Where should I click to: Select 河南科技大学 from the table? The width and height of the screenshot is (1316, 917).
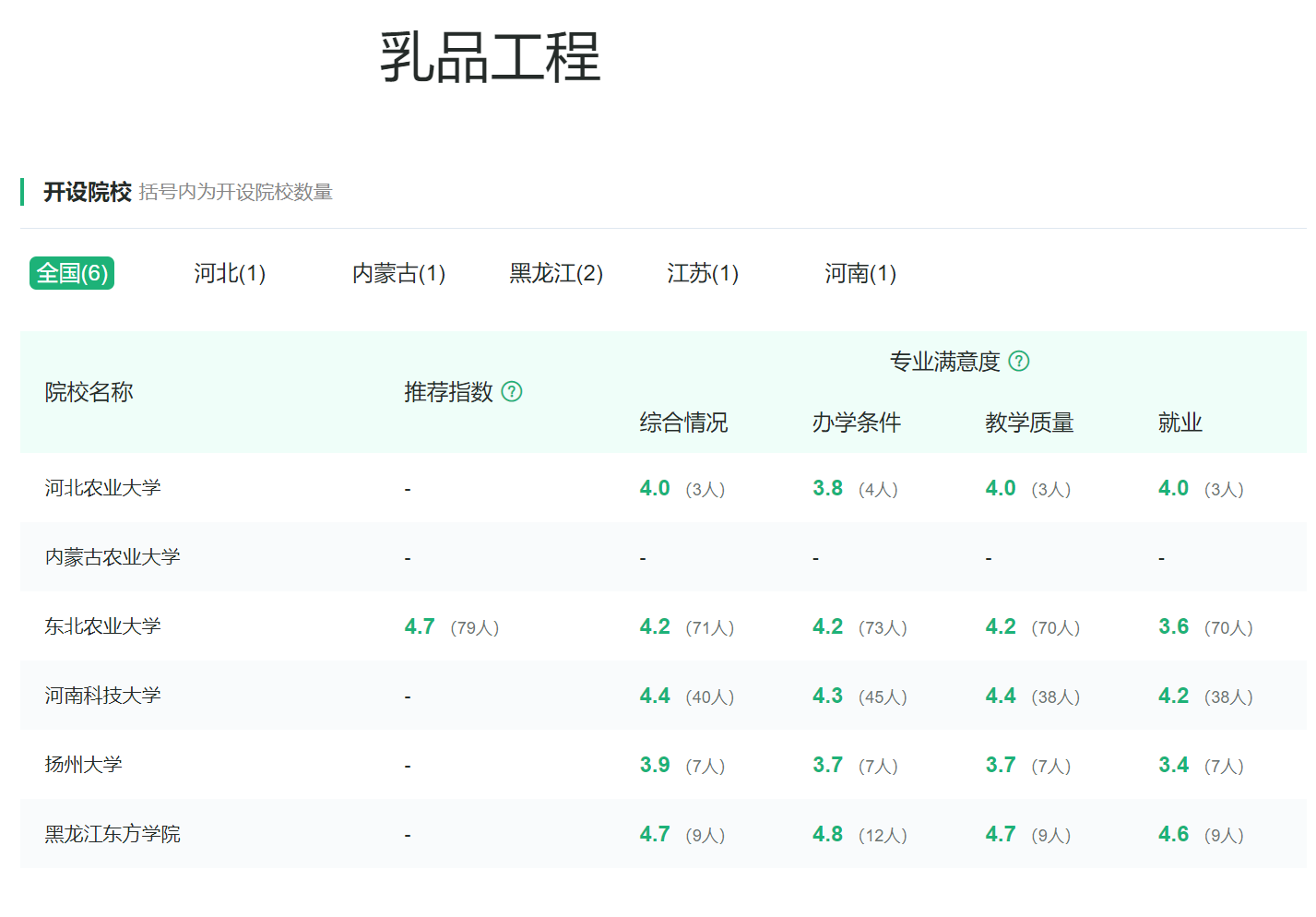click(101, 695)
